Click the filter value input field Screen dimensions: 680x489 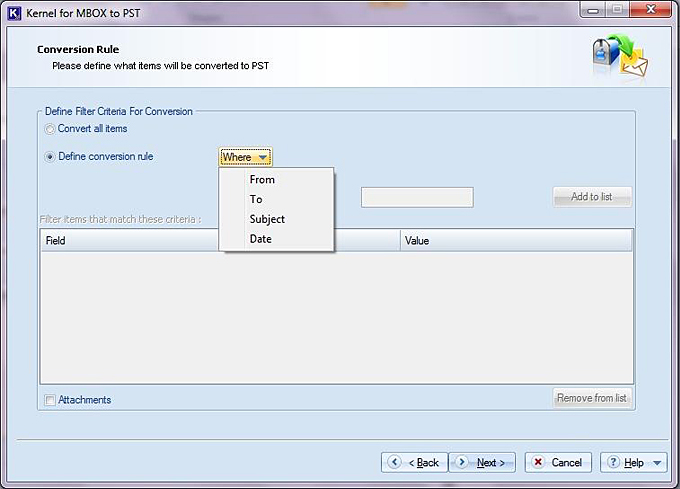click(x=417, y=197)
